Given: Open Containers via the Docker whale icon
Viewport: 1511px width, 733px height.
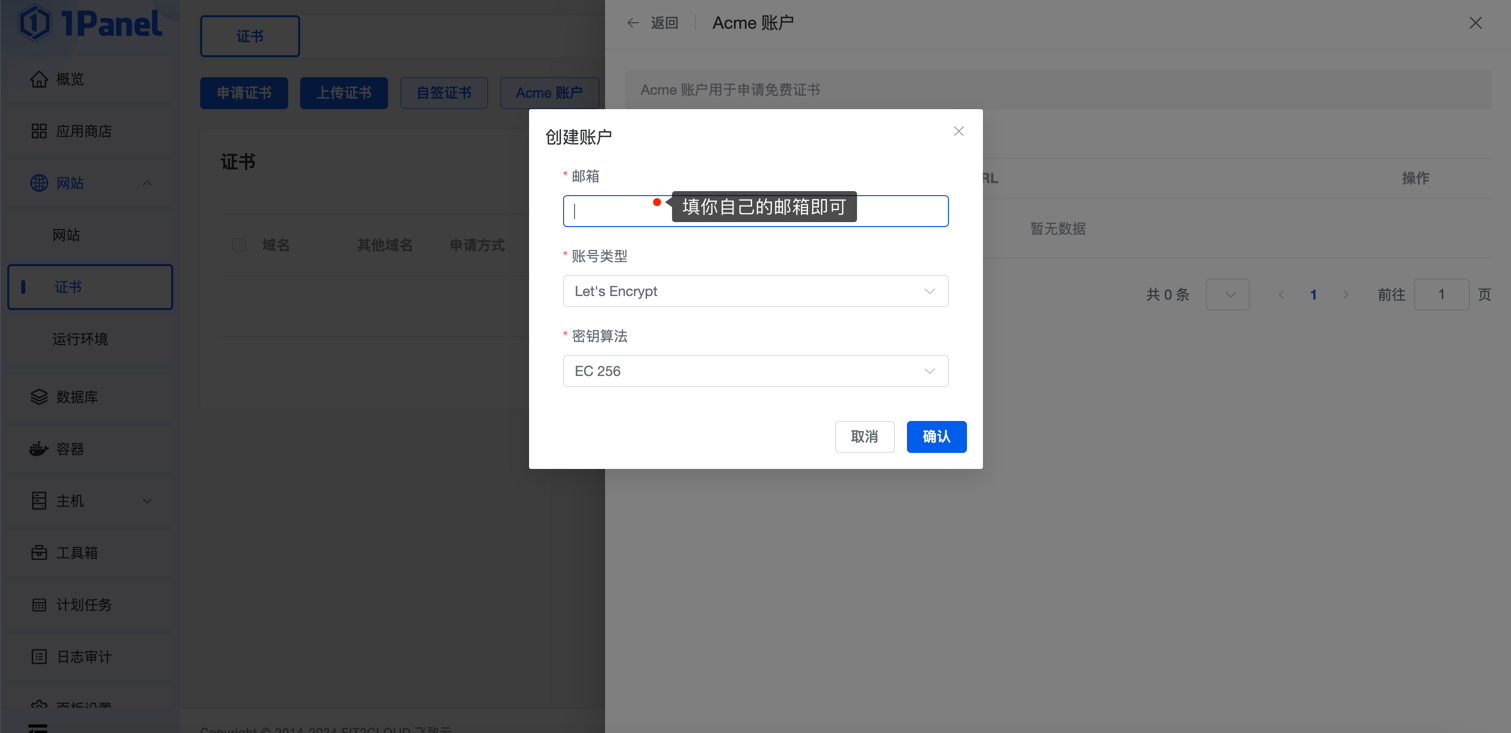Looking at the screenshot, I should point(39,449).
